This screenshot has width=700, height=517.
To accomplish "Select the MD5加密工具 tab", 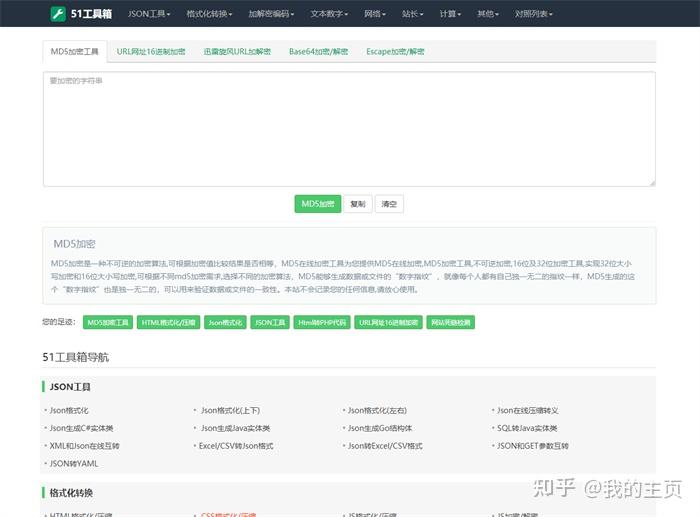I will [x=75, y=51].
